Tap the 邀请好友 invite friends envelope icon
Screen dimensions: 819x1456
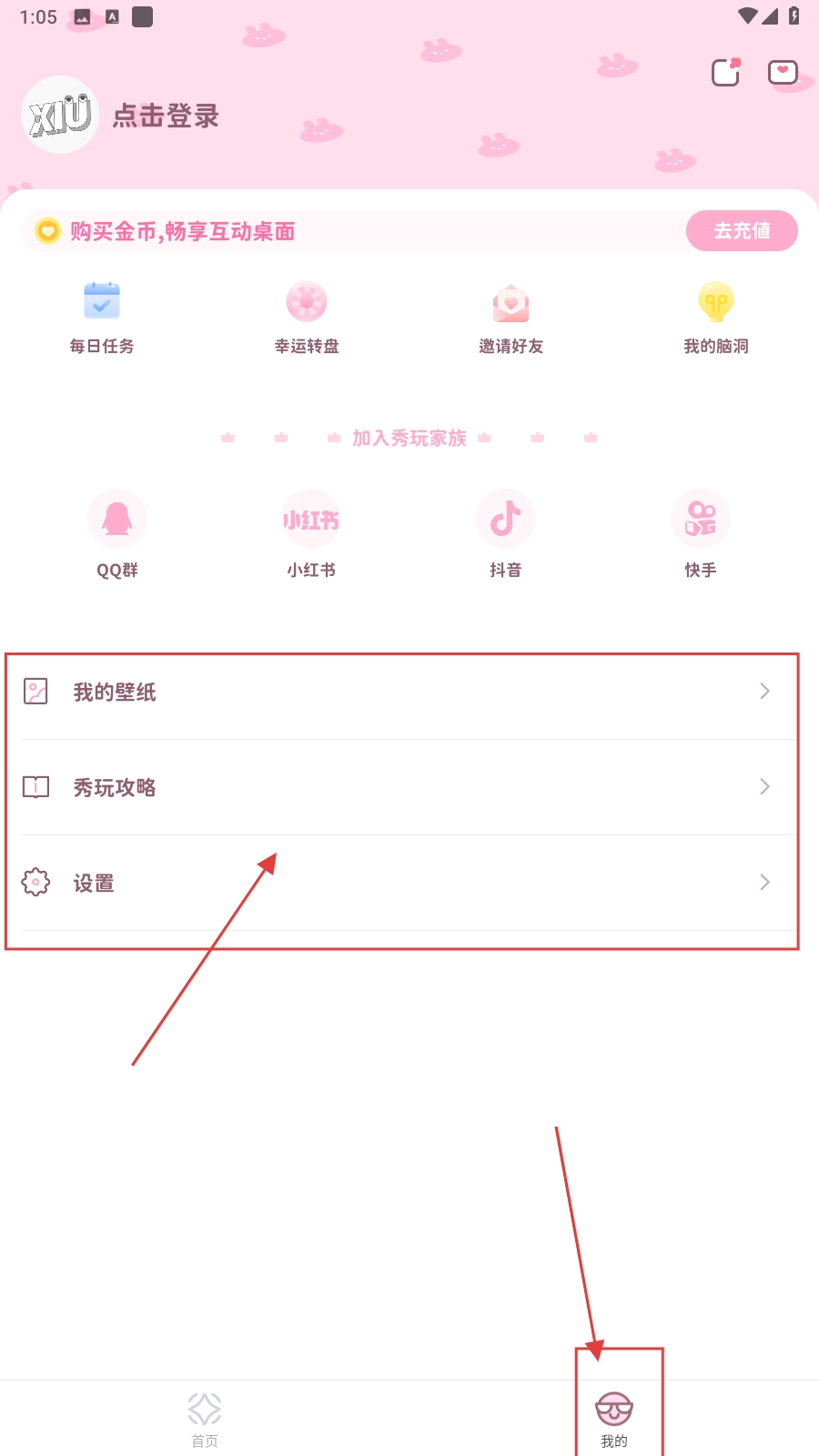(x=511, y=303)
